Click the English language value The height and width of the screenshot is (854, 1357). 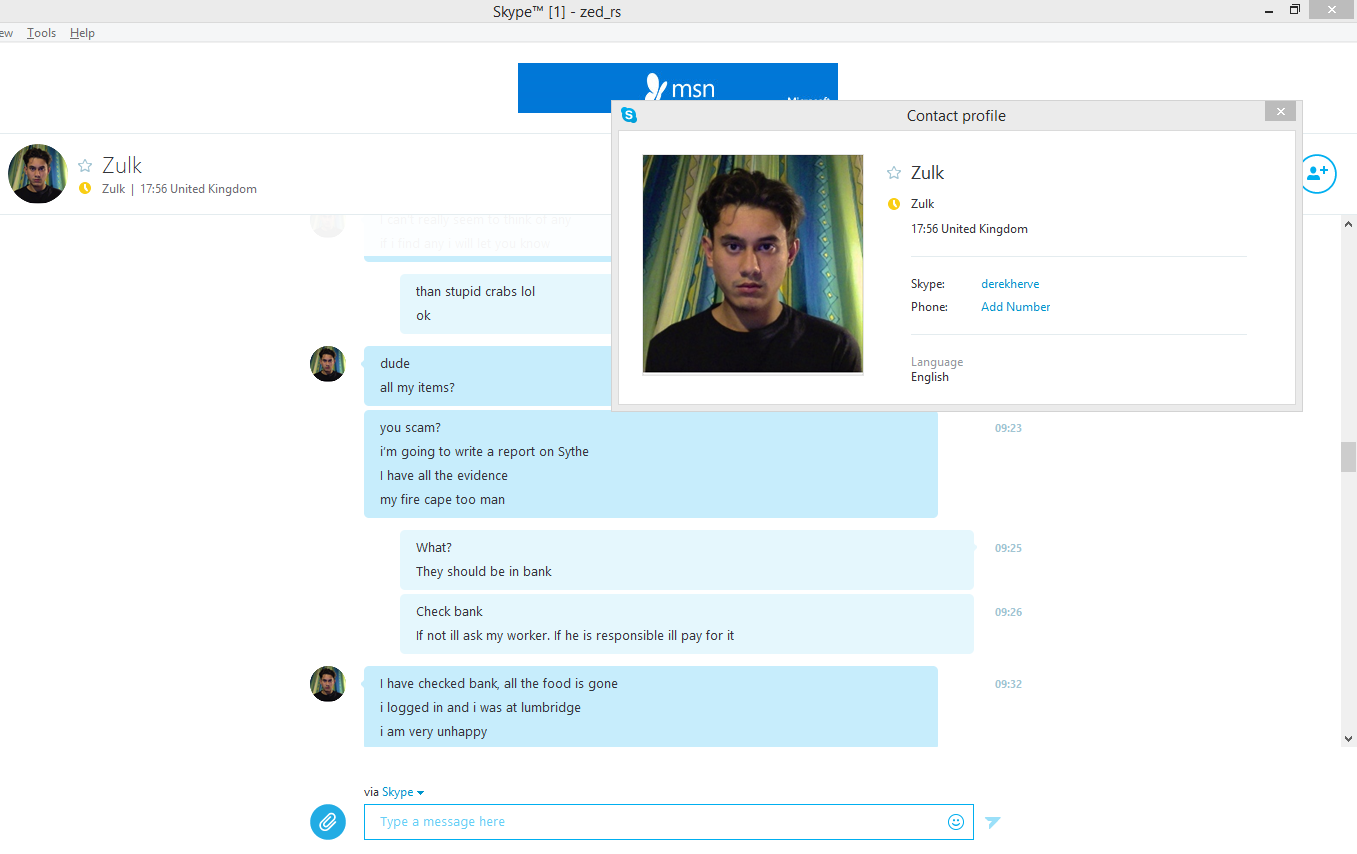[930, 377]
